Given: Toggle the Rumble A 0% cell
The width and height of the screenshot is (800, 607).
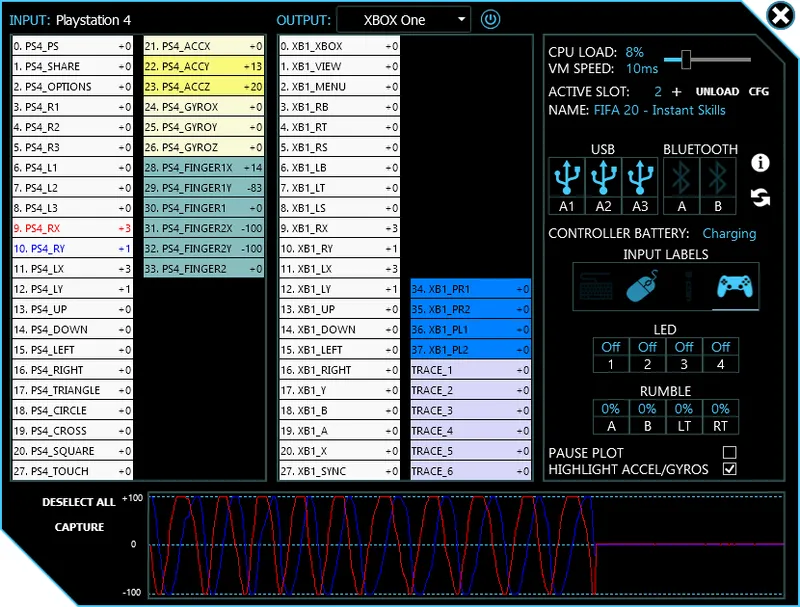Looking at the screenshot, I should tap(609, 408).
